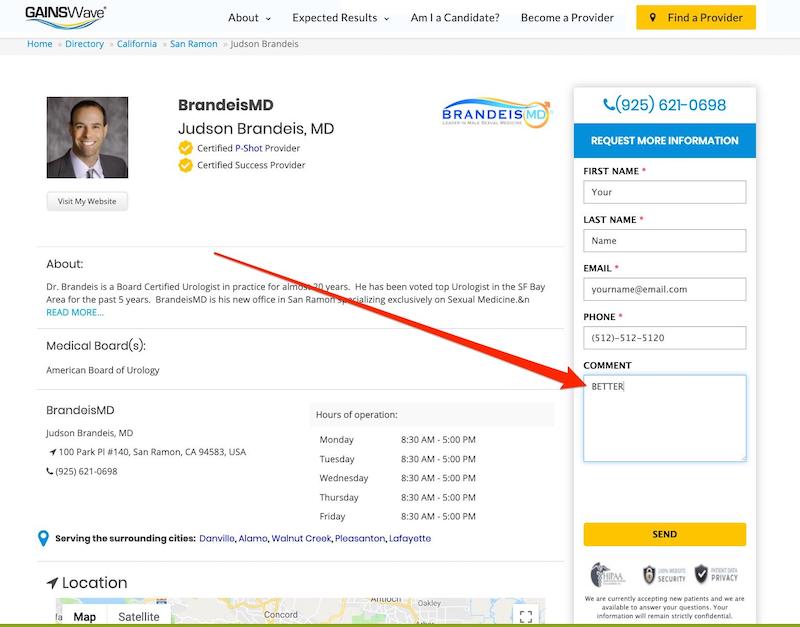Go to the California breadcrumb
800x627 pixels.
coord(137,44)
